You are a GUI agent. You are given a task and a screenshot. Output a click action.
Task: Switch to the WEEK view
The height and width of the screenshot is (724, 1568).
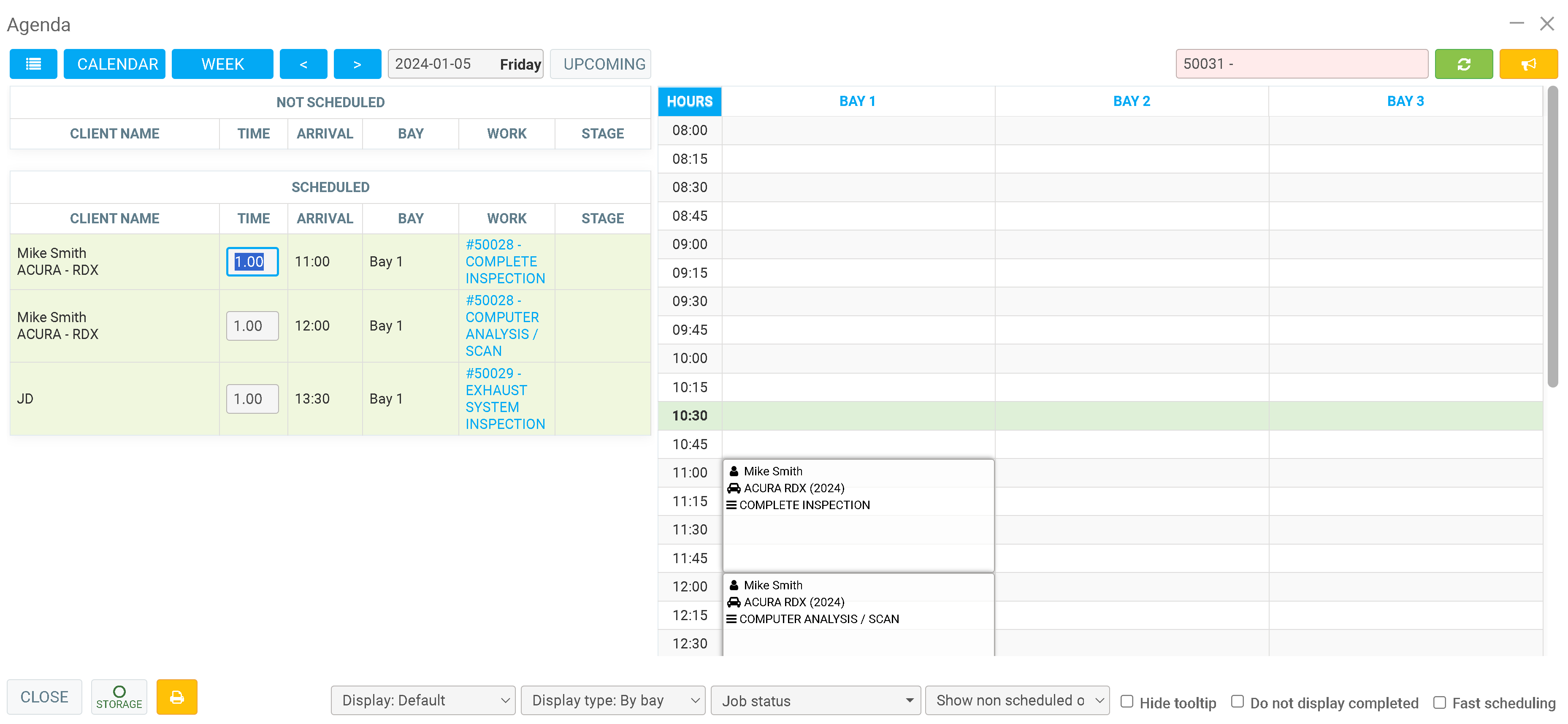[x=222, y=64]
